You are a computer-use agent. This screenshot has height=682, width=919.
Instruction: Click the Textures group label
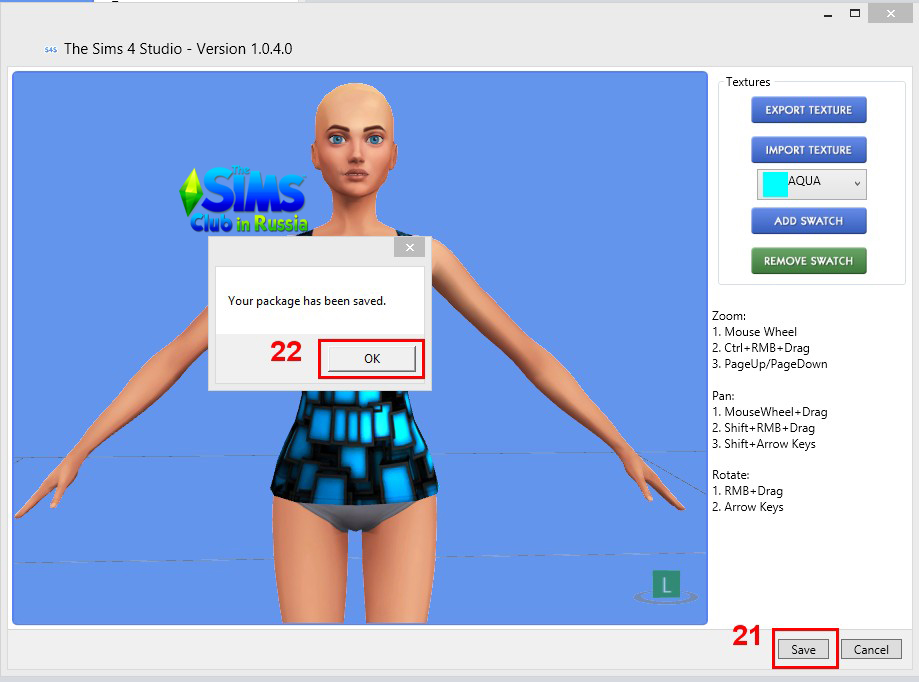tap(748, 82)
